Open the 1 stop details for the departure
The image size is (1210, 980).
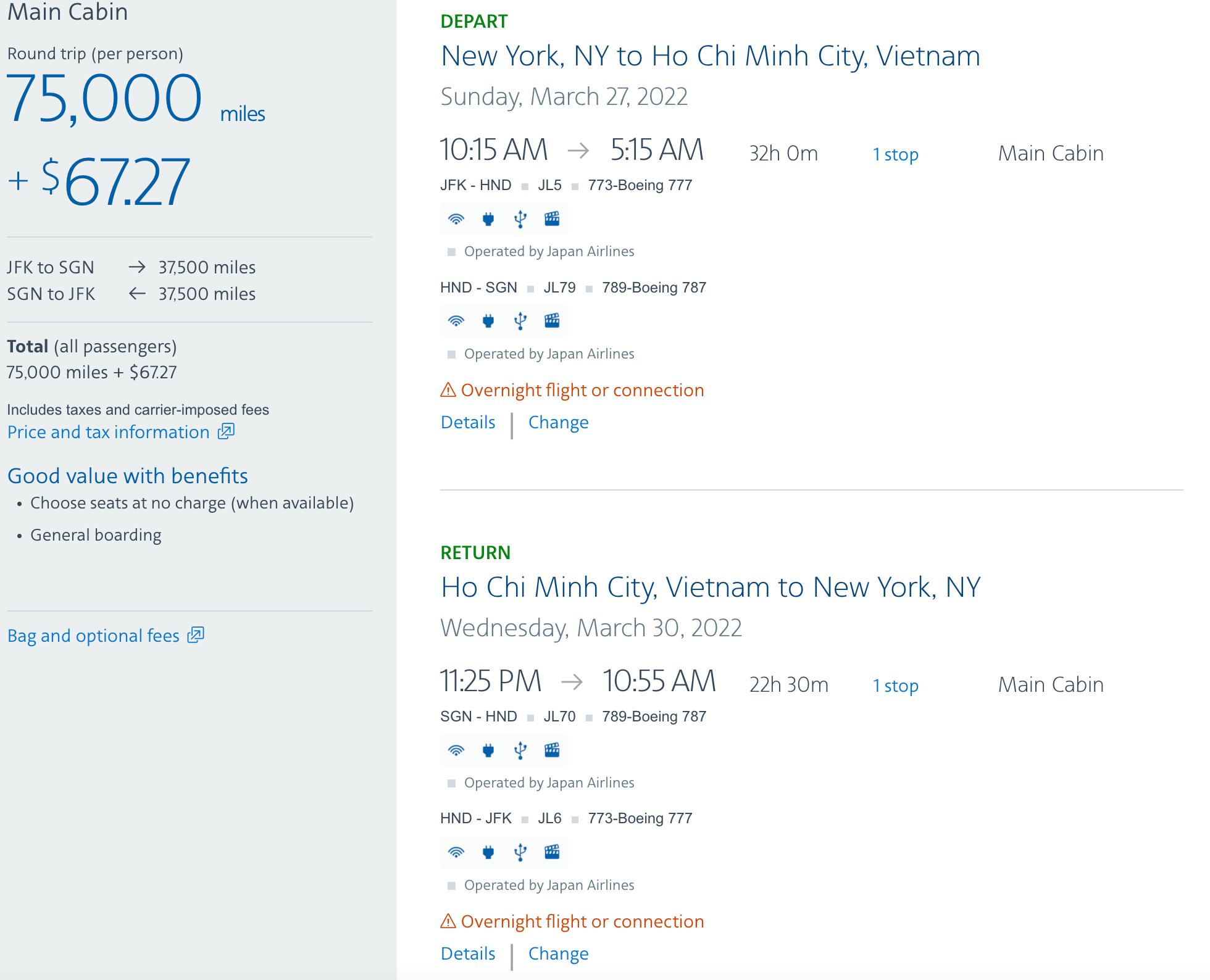click(x=895, y=154)
